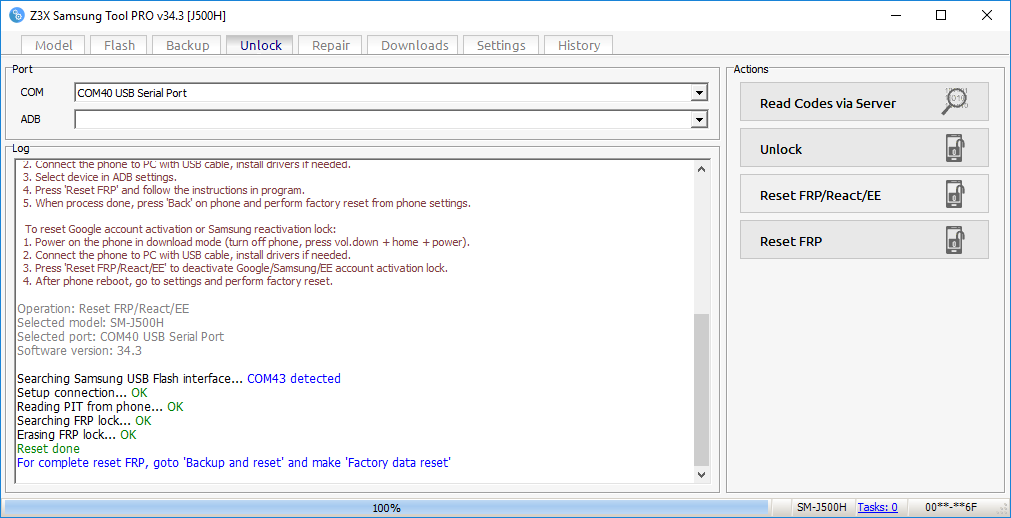This screenshot has height=518, width=1011.
Task: Expand the ADB device dropdown arrow
Action: click(698, 119)
